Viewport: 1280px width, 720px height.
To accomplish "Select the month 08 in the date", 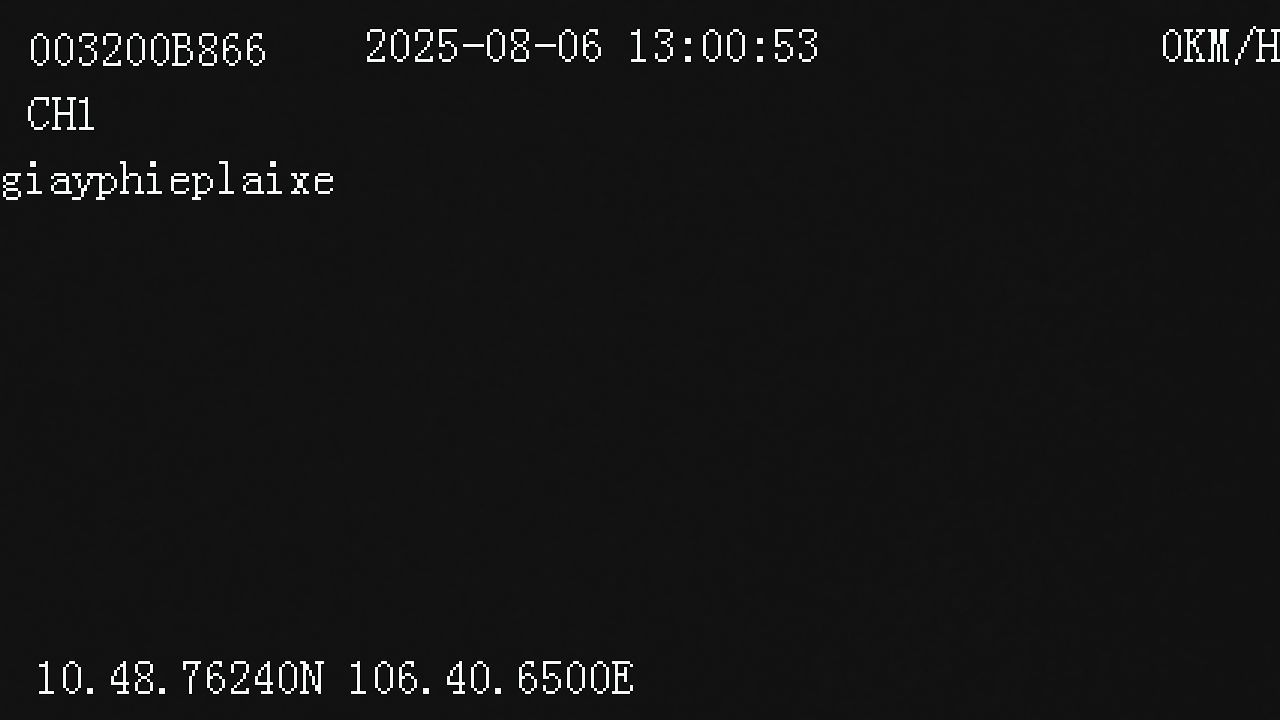I will pos(508,46).
